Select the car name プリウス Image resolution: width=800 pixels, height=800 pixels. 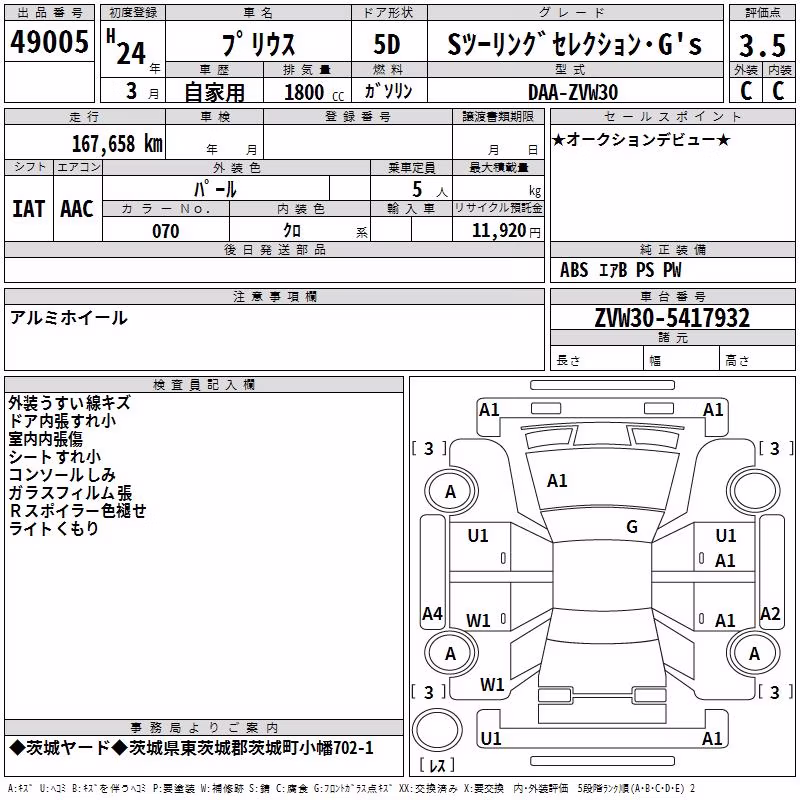pyautogui.click(x=258, y=44)
